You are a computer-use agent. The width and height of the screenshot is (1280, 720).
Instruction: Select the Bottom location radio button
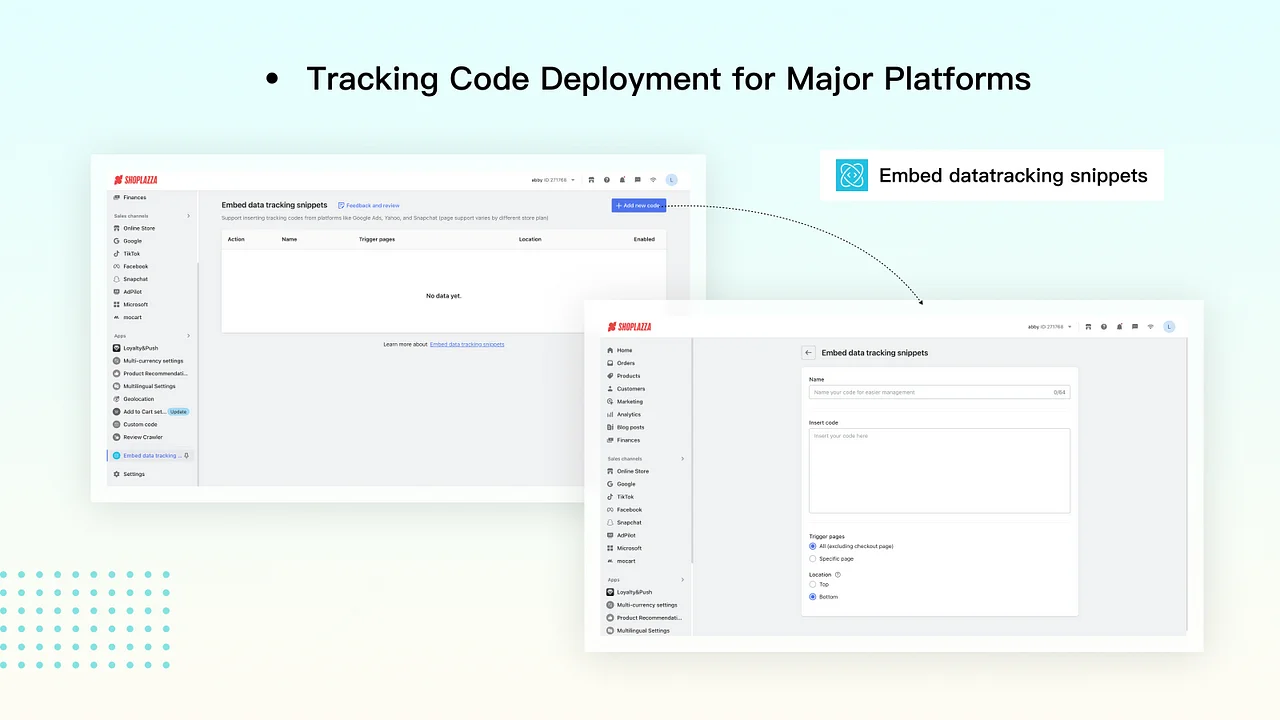click(813, 597)
